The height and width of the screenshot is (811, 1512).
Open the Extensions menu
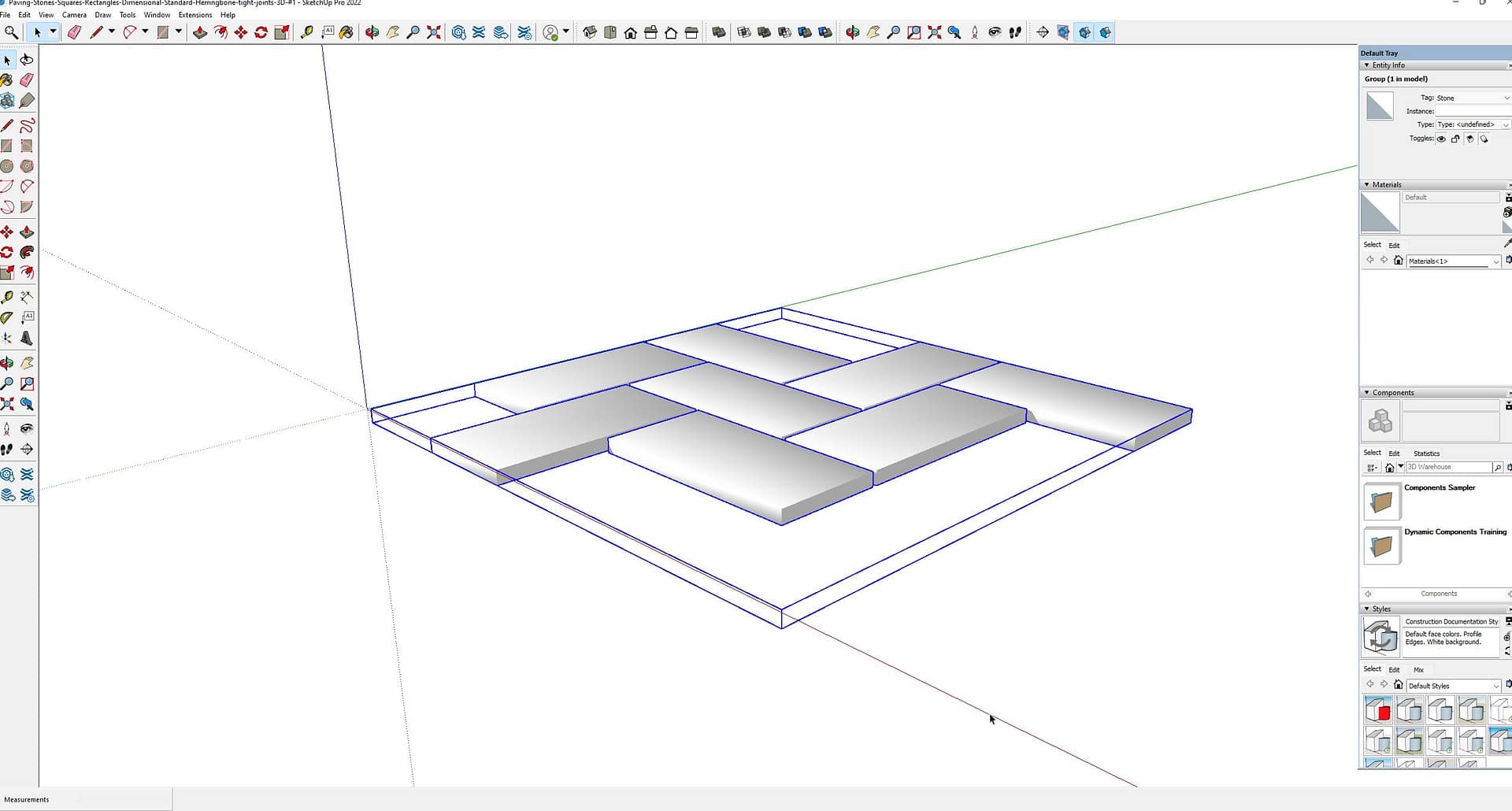tap(195, 15)
